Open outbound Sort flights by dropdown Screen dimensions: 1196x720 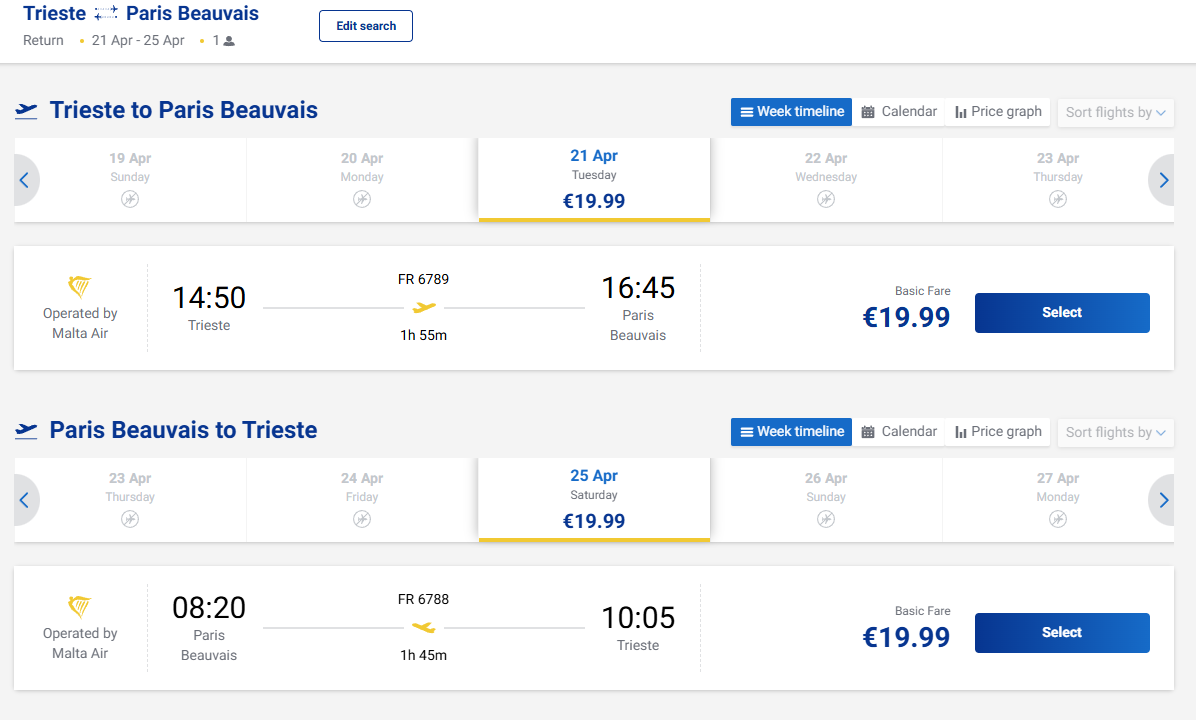[x=1115, y=112]
